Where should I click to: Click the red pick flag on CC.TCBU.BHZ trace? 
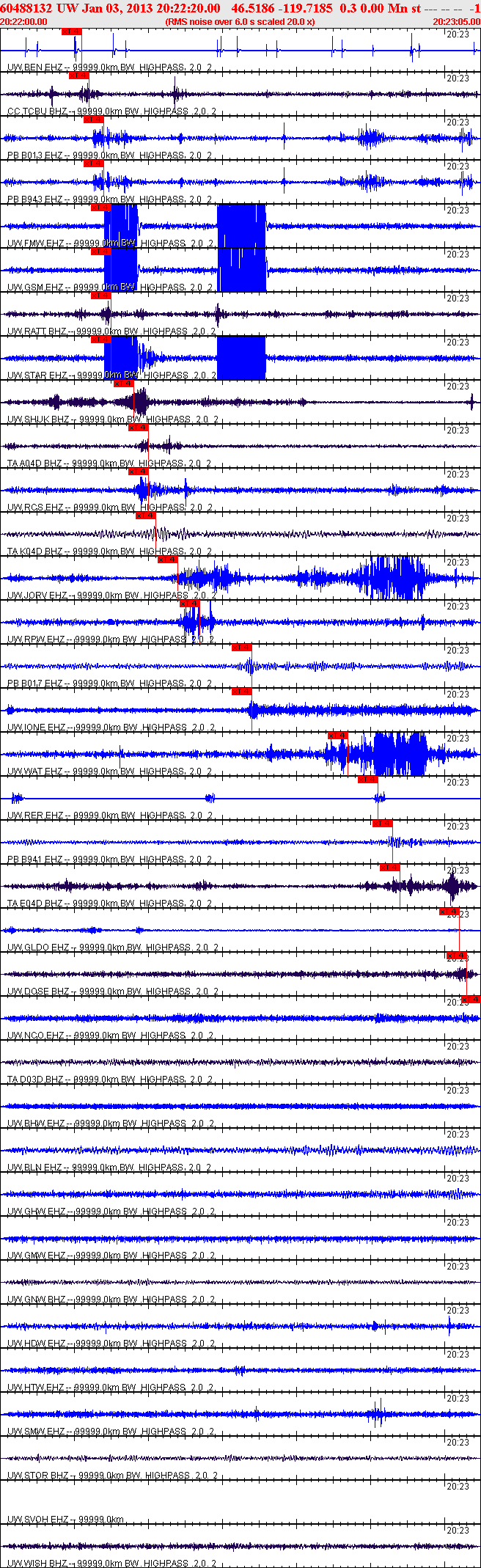79,76
